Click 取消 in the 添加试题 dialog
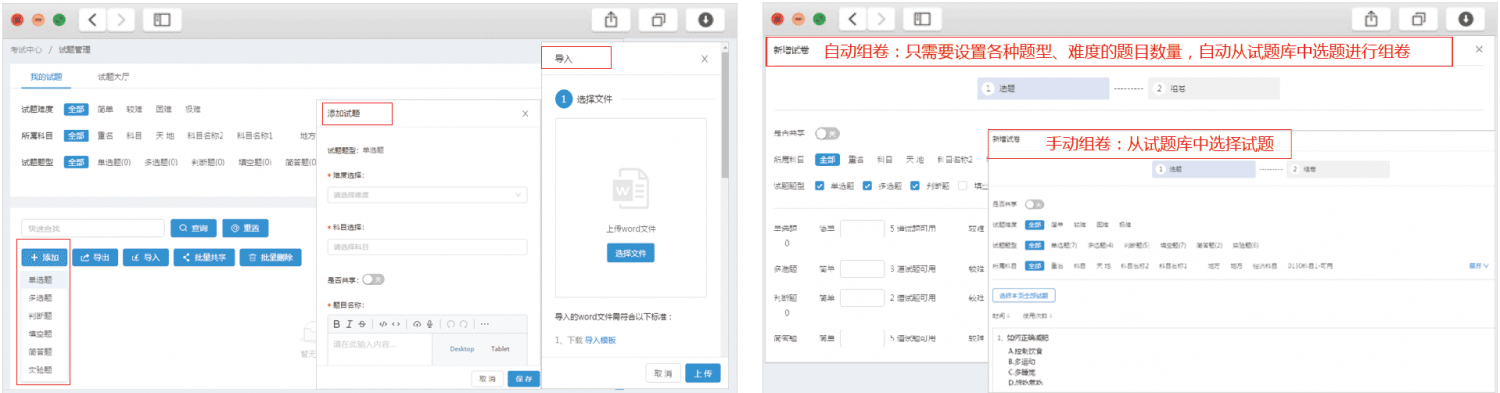 487,379
